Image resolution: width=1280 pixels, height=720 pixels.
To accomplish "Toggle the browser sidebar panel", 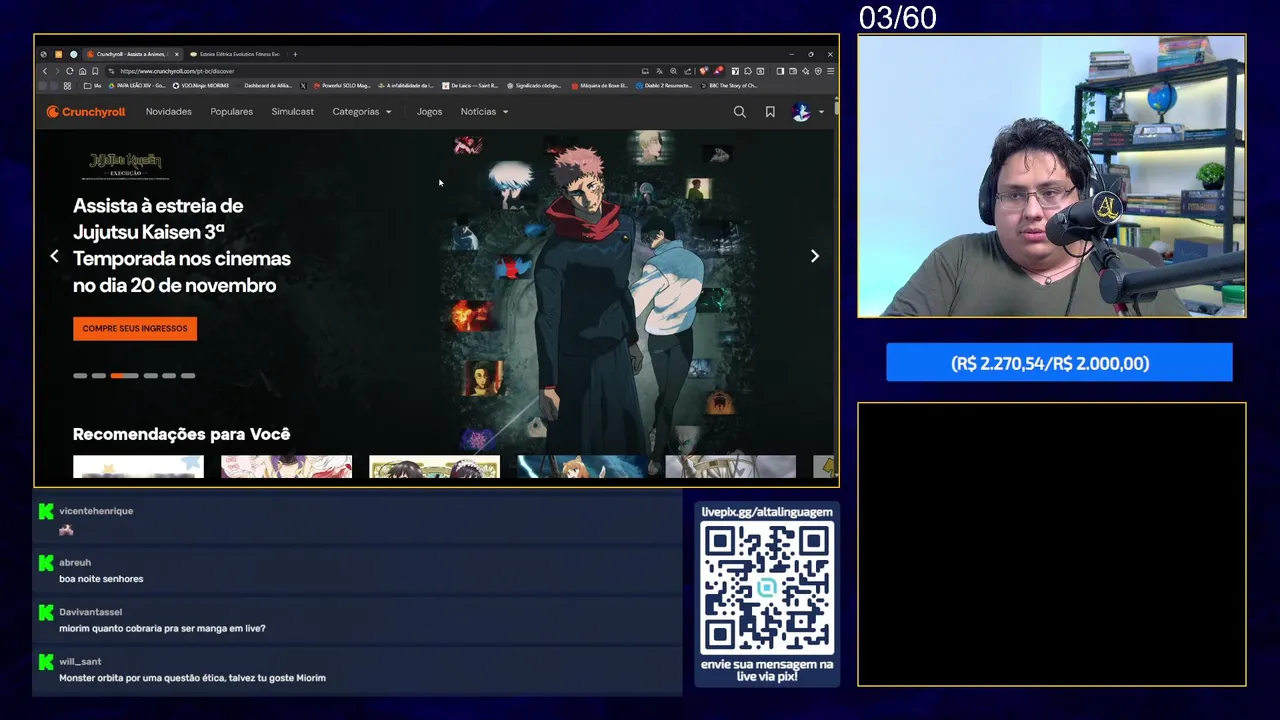I will [x=780, y=71].
